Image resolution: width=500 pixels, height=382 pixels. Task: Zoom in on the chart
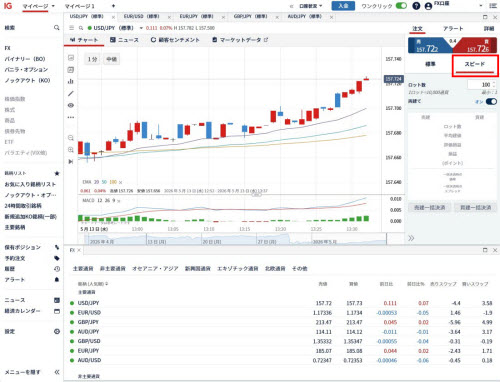pos(71,150)
